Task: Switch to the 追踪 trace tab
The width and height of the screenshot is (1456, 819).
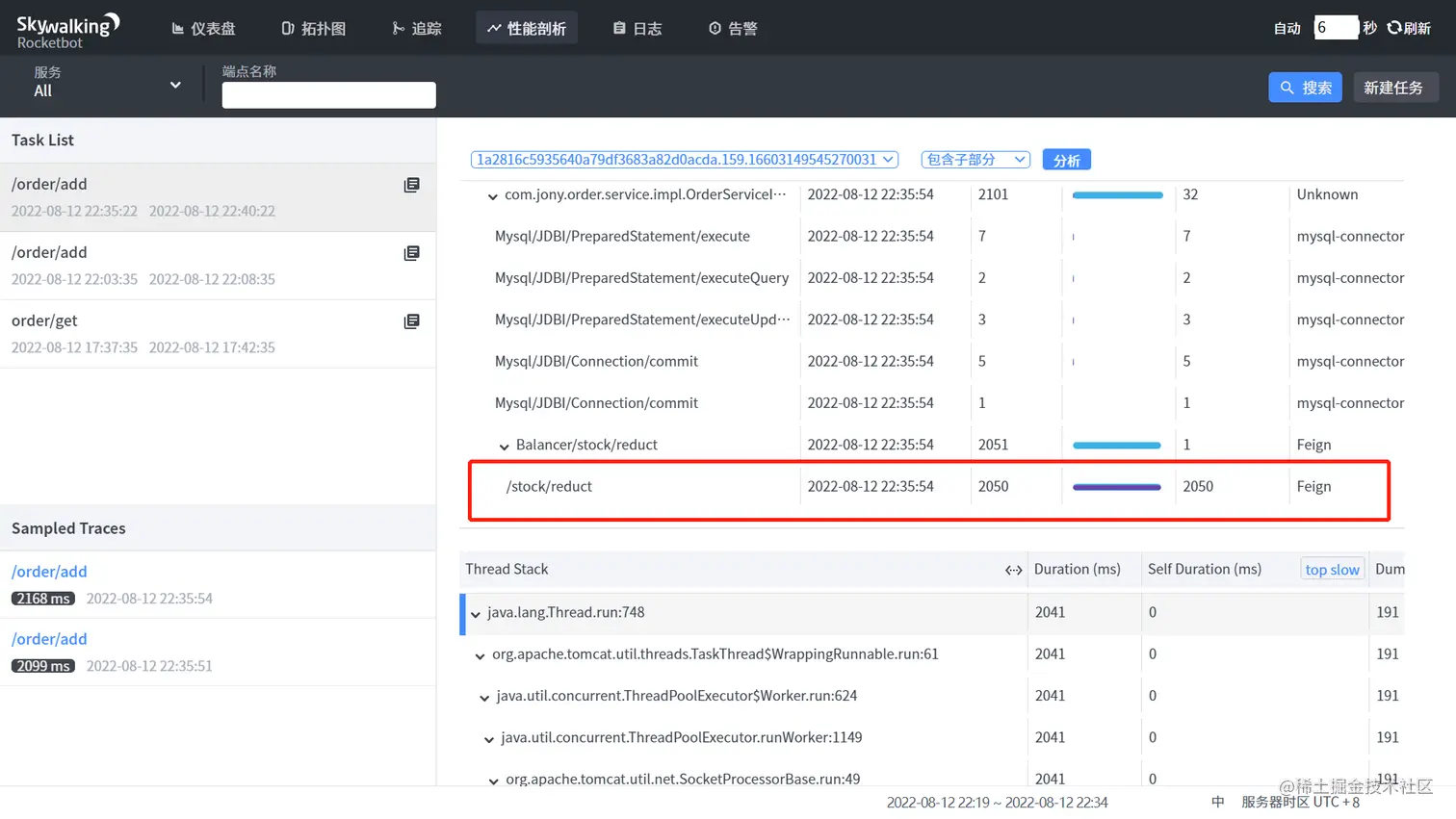Action: pyautogui.click(x=417, y=29)
